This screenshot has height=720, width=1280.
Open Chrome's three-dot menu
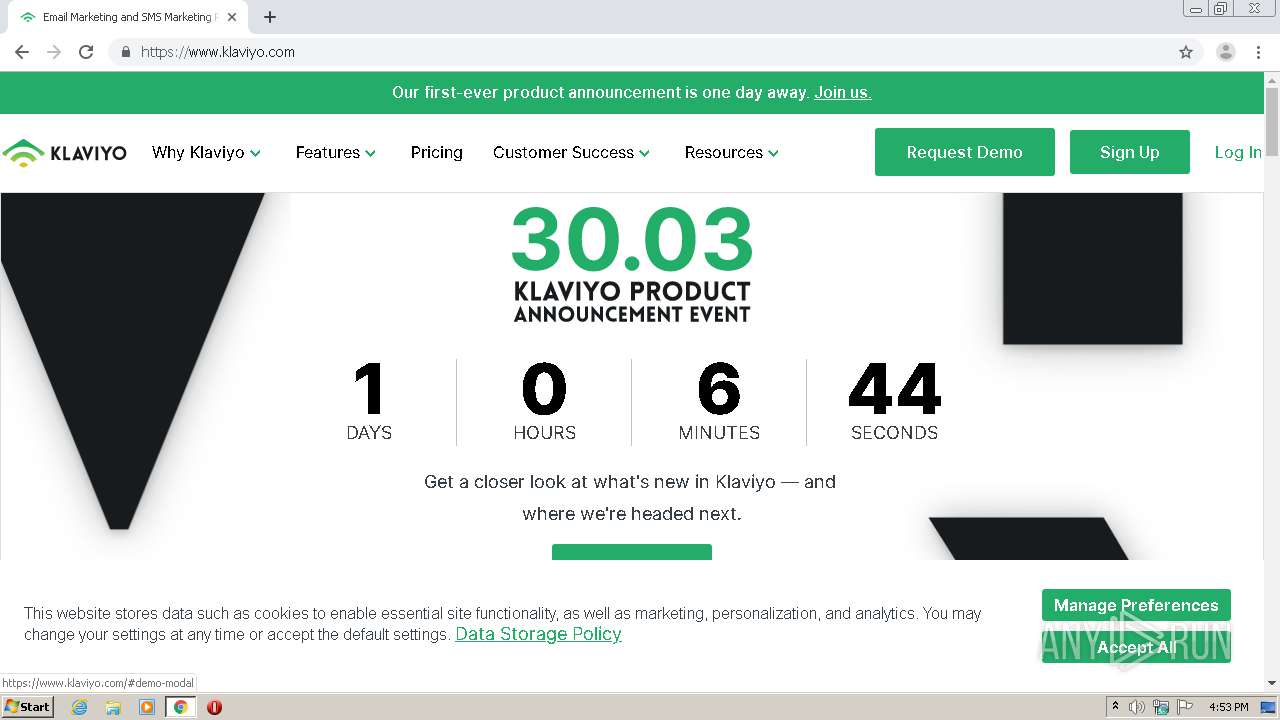[1259, 52]
